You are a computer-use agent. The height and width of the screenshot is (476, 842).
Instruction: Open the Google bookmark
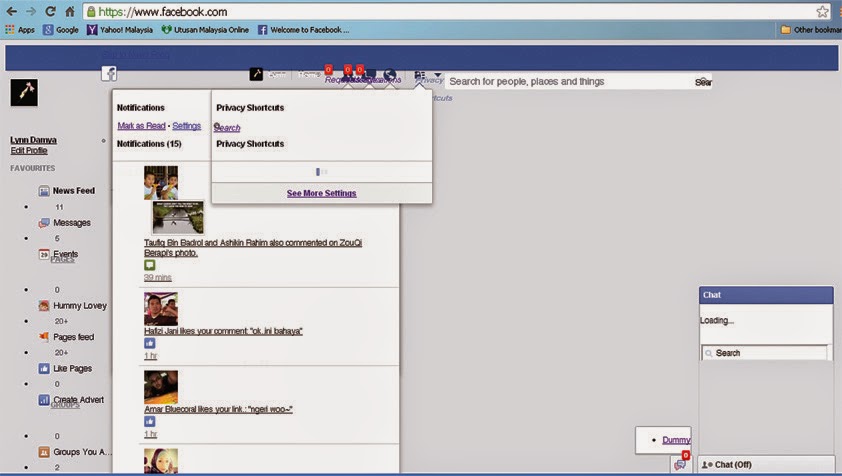61,30
